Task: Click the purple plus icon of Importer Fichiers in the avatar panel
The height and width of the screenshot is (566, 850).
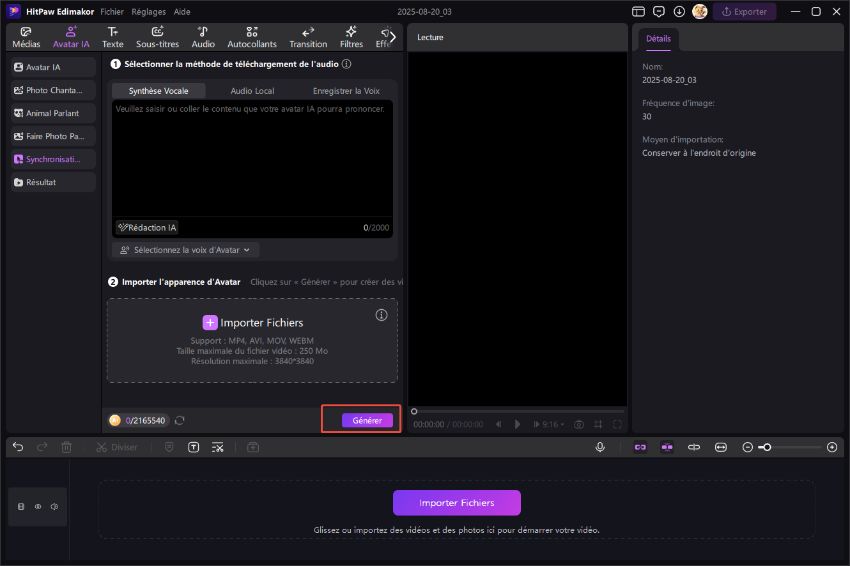Action: click(x=210, y=323)
